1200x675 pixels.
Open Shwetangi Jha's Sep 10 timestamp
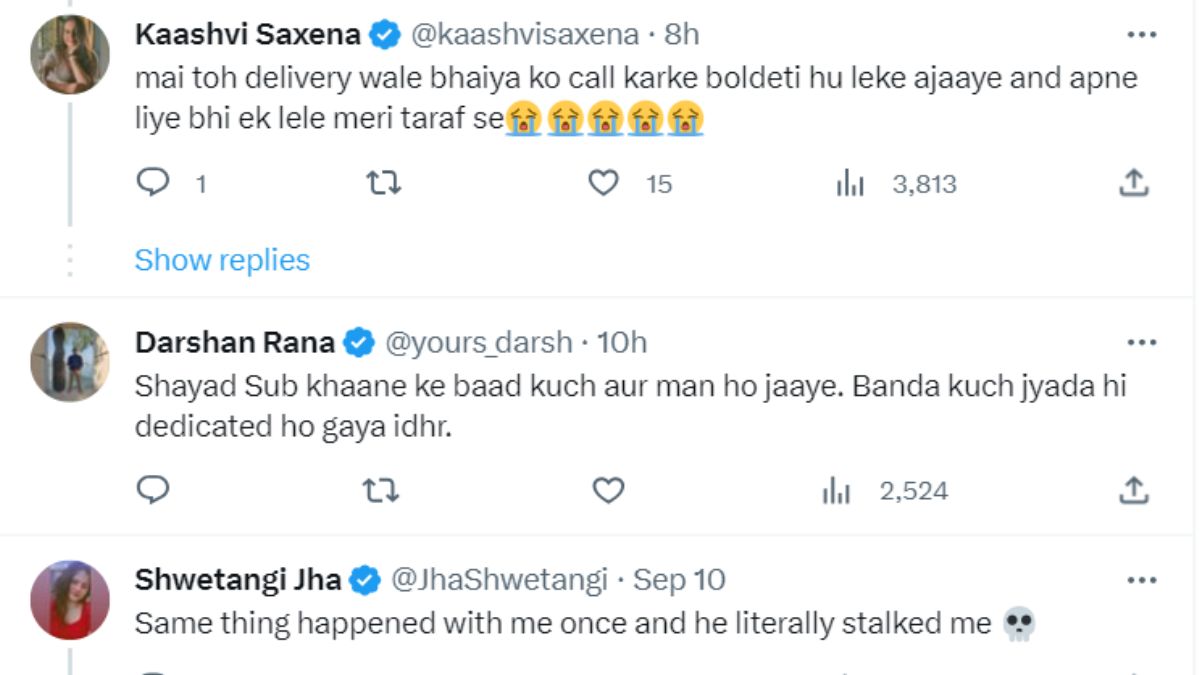679,580
